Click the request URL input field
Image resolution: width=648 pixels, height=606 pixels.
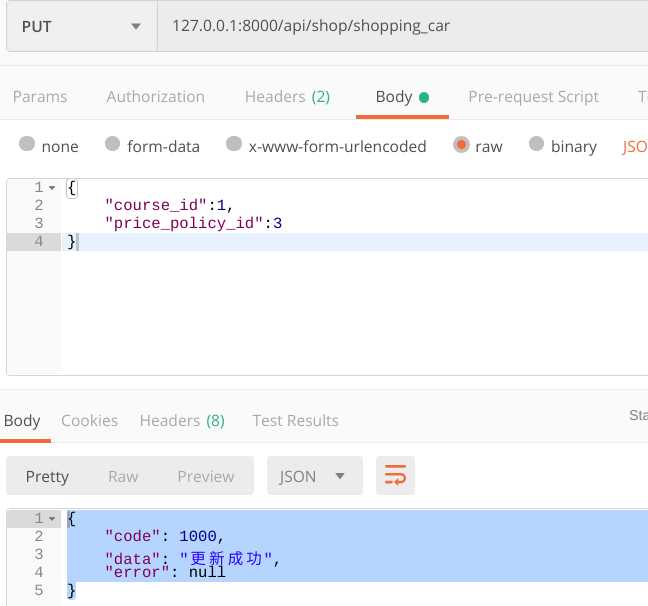(x=403, y=26)
